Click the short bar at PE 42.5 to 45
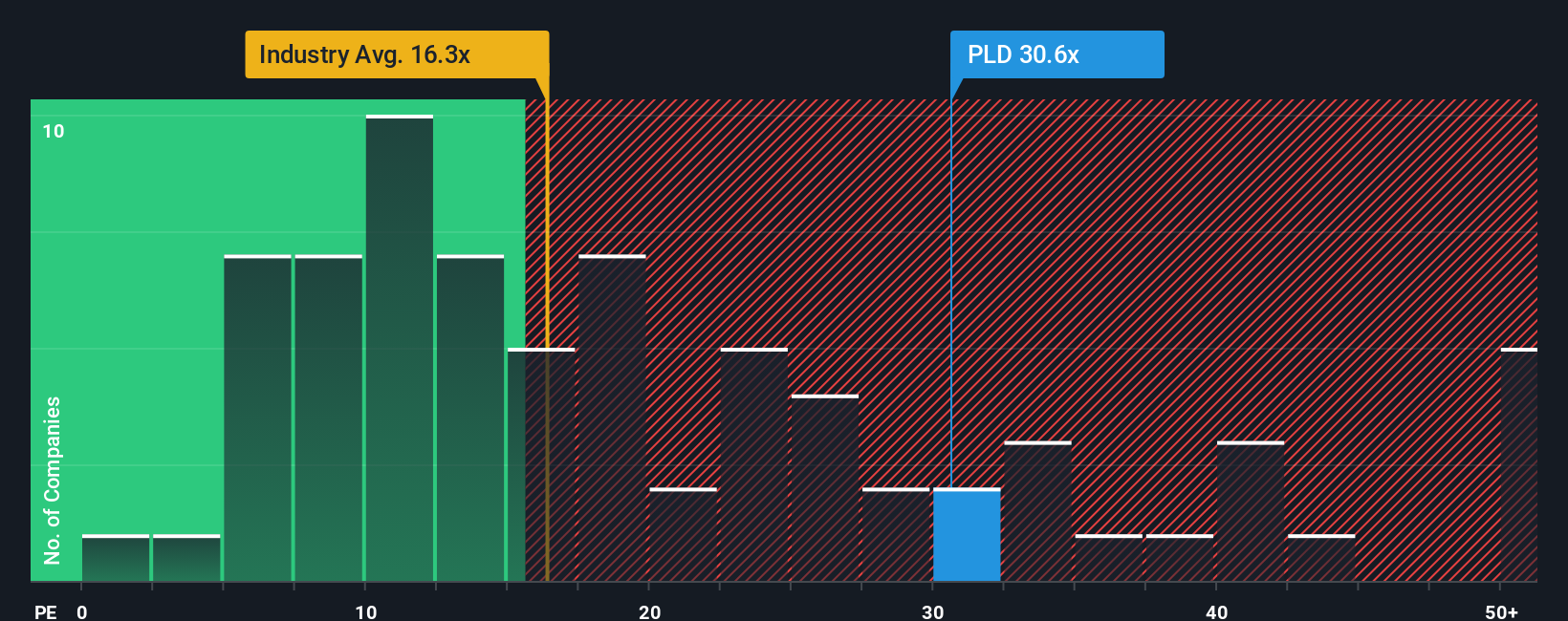The width and height of the screenshot is (1568, 621). (x=1321, y=558)
